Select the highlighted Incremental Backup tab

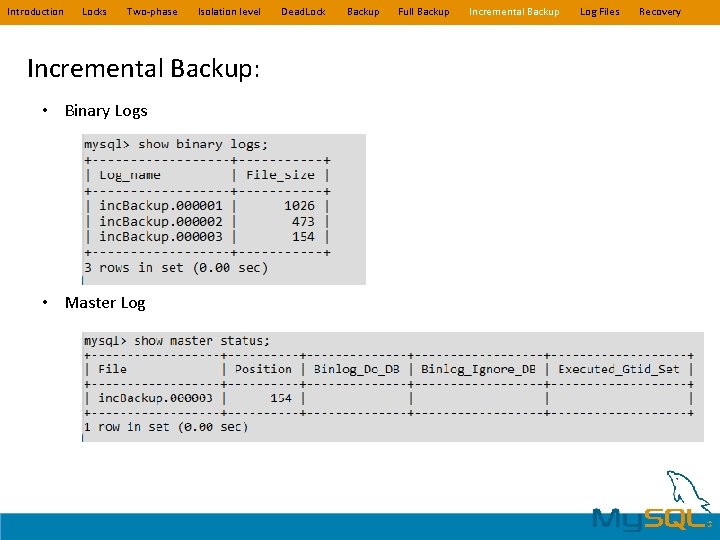[x=514, y=12]
